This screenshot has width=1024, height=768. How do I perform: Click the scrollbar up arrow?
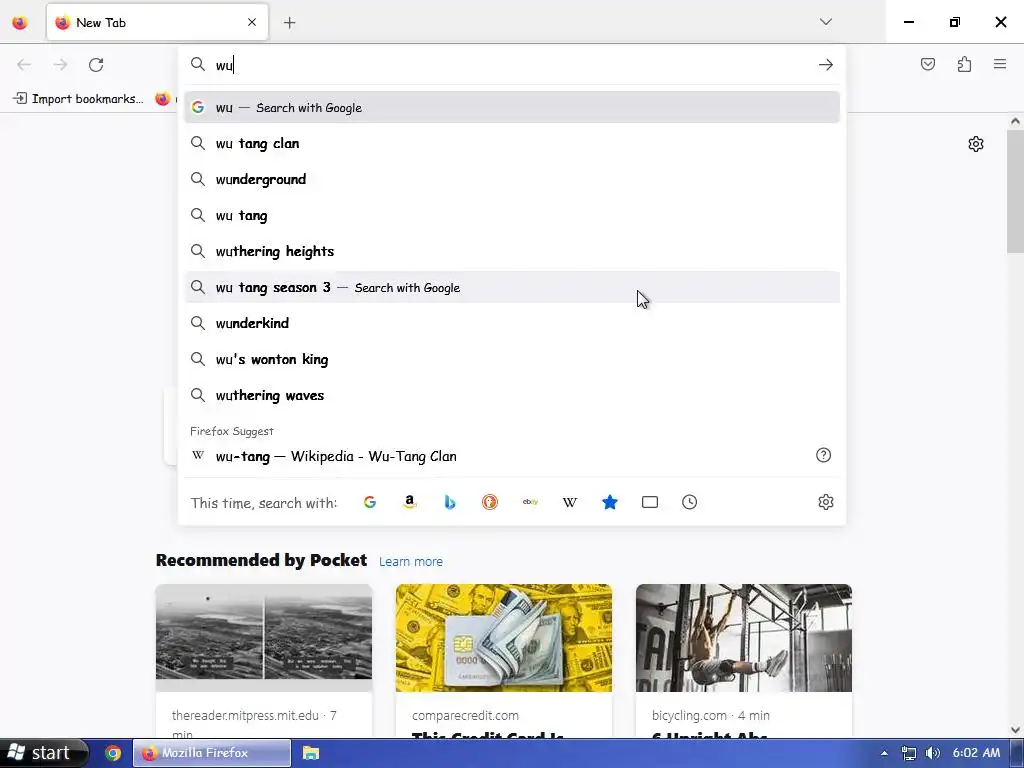pos(1016,121)
